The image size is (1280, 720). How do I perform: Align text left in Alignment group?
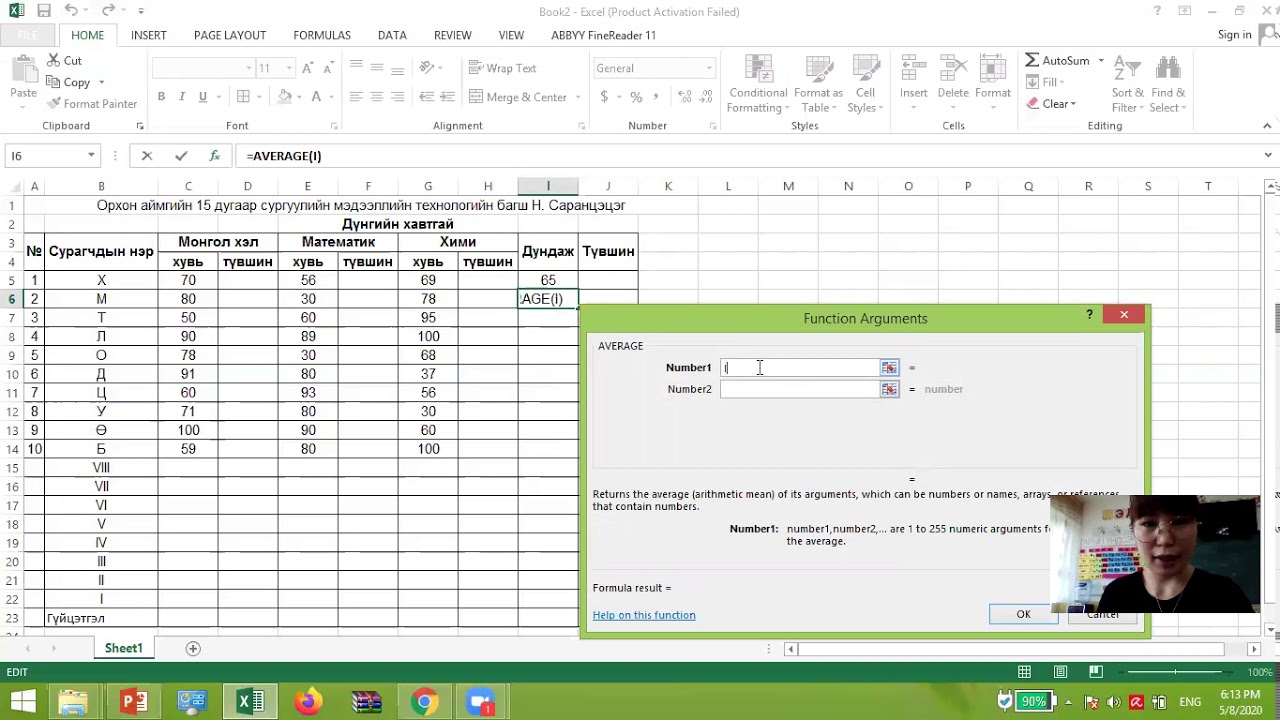355,97
